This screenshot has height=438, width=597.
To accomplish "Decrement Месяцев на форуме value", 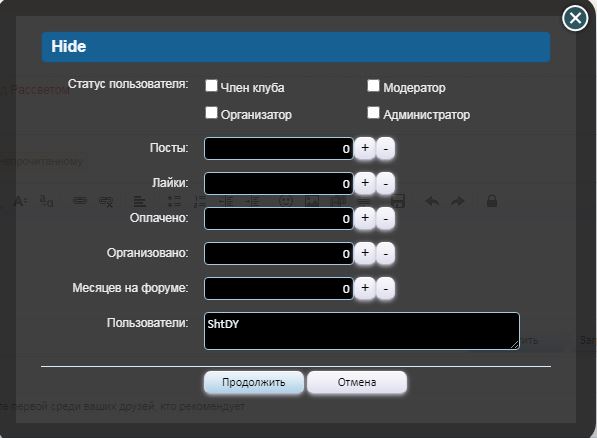I will pos(385,288).
